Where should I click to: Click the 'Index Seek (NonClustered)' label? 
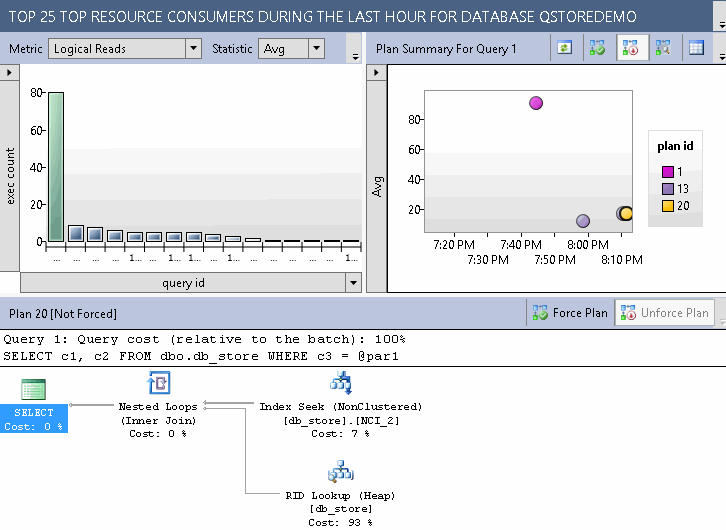341,406
